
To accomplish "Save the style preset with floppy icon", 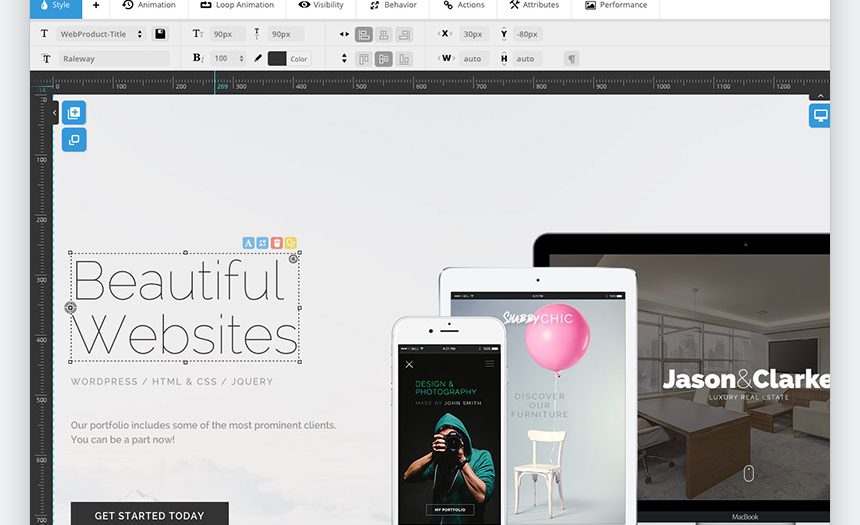I will pos(160,34).
